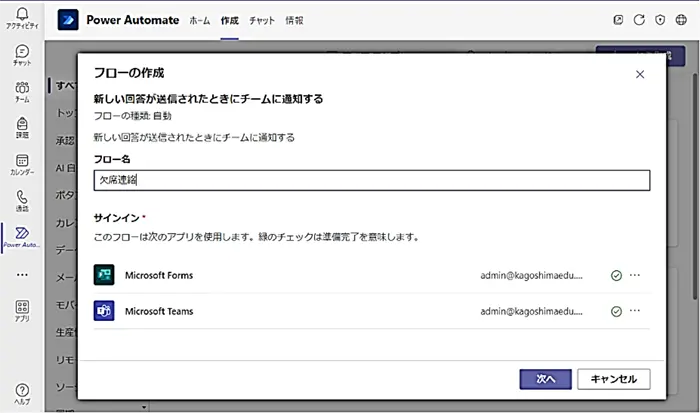Close the フローの作成 dialog
Screen dimensions: 700x413
click(640, 74)
